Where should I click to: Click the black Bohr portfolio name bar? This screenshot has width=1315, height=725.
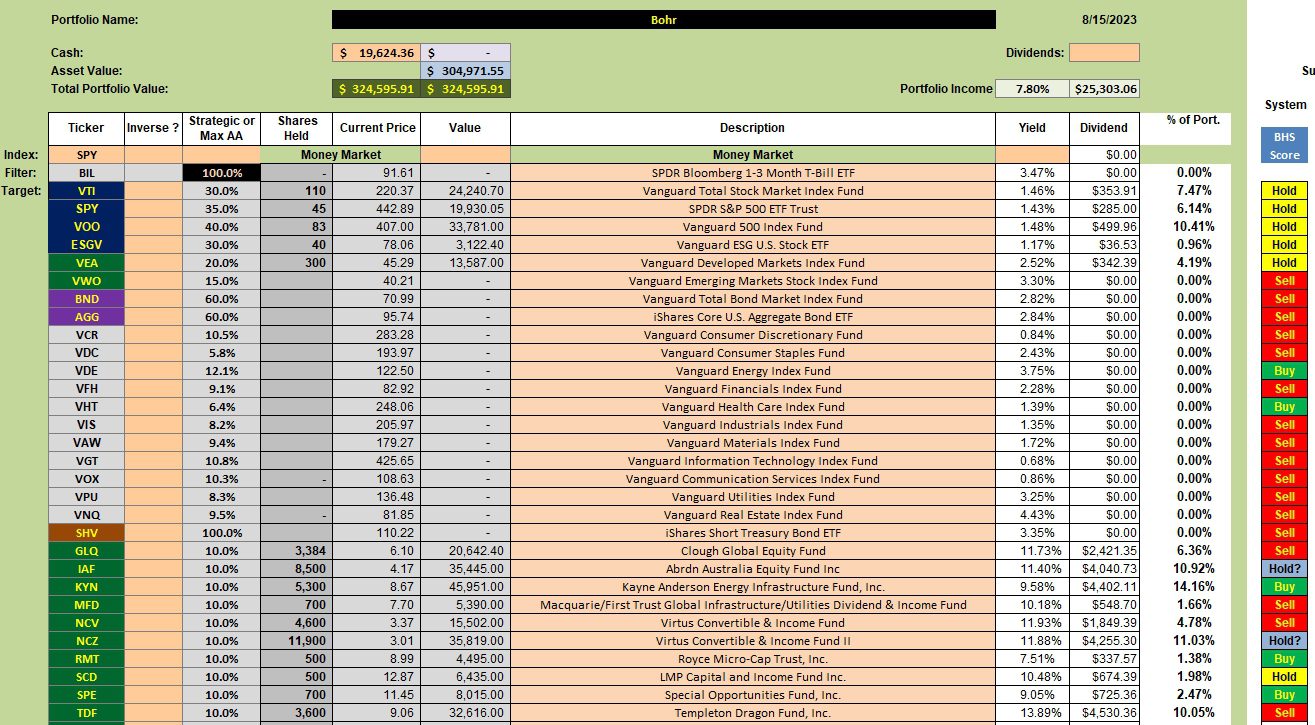(x=663, y=19)
